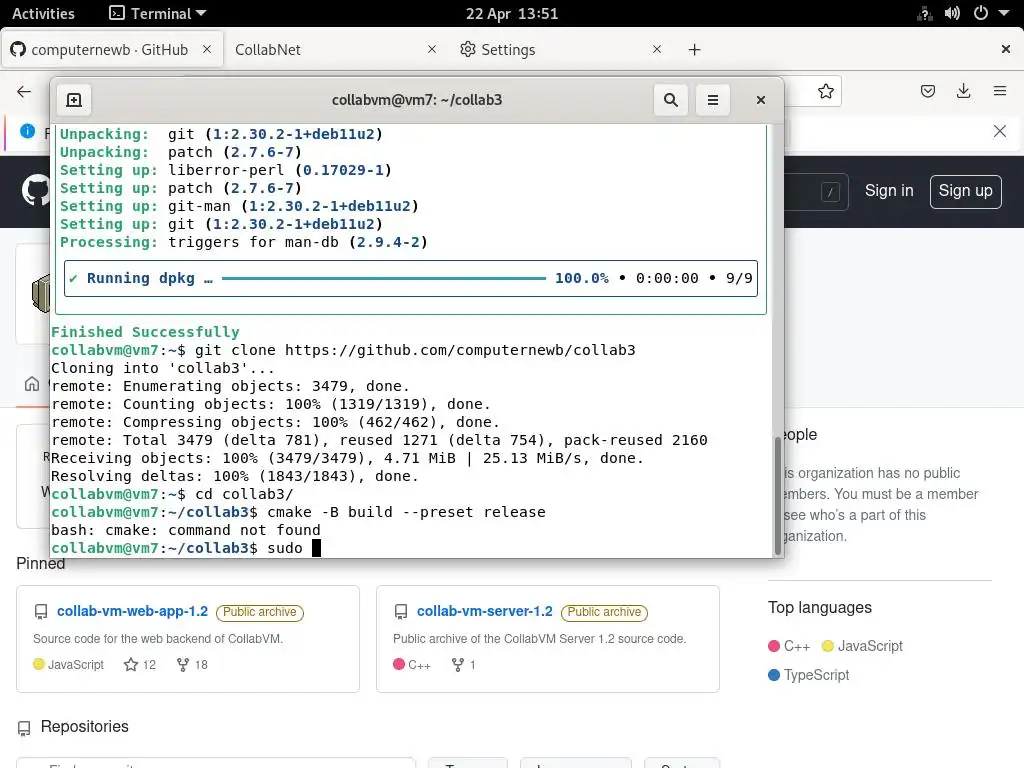1024x768 pixels.
Task: Click the terminal scrollbar handle
Action: [777, 496]
